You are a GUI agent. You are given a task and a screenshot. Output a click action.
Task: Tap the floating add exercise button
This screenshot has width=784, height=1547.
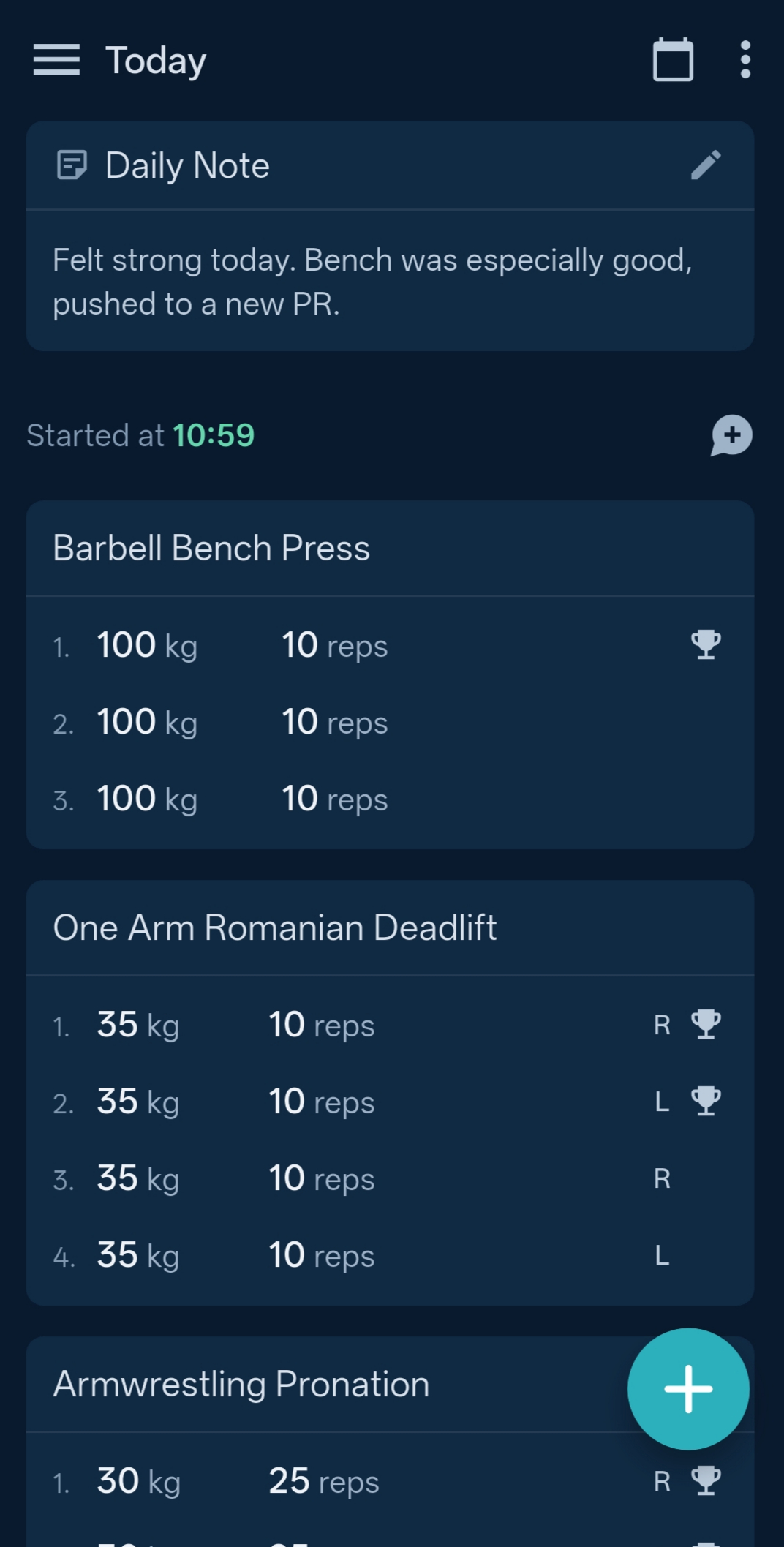coord(688,1388)
